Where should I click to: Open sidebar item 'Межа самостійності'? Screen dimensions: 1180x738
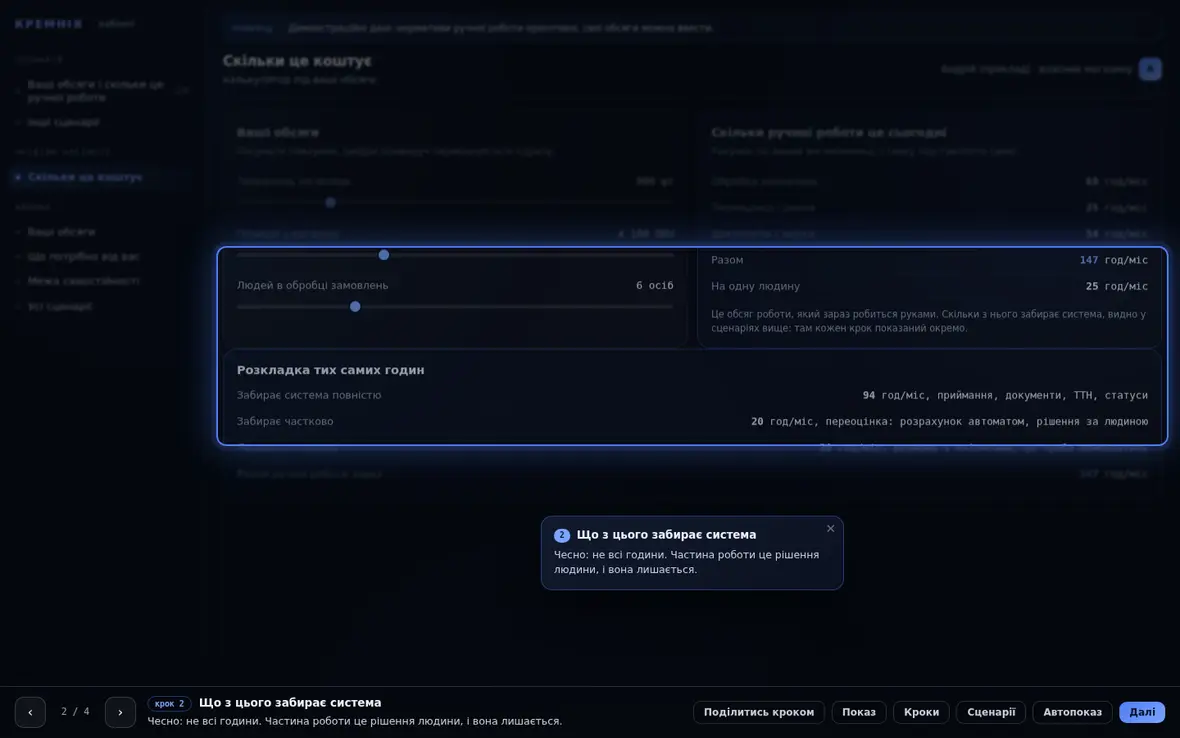pyautogui.click(x=84, y=281)
